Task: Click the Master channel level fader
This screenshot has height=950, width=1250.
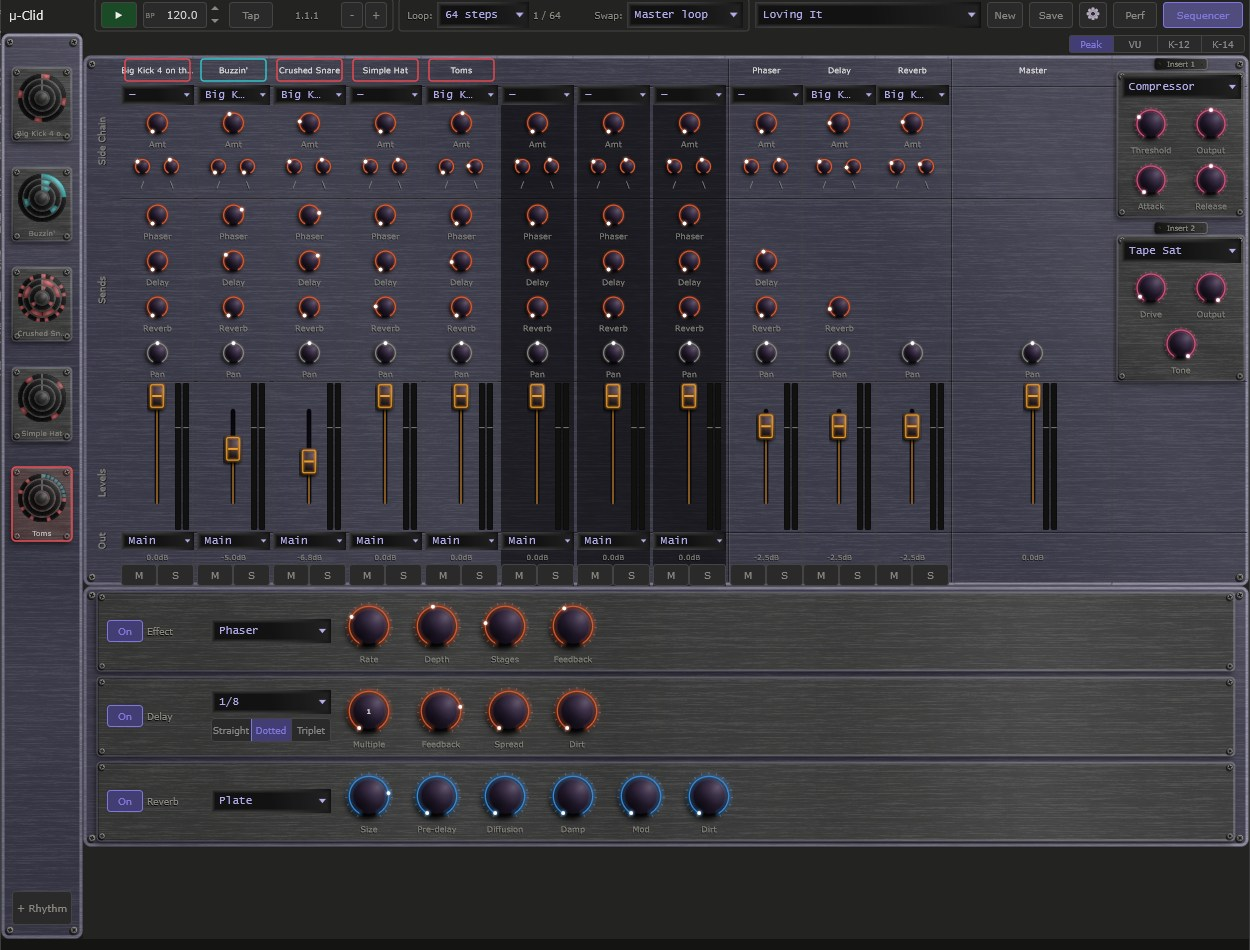Action: (x=1032, y=396)
